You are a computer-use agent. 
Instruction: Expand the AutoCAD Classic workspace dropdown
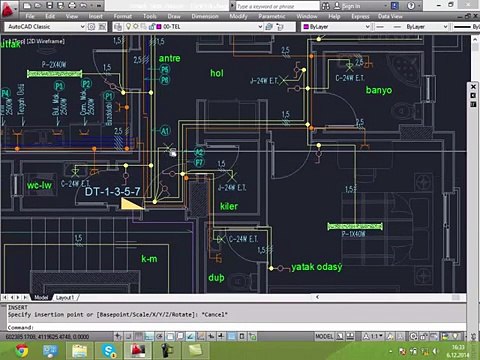[82, 27]
